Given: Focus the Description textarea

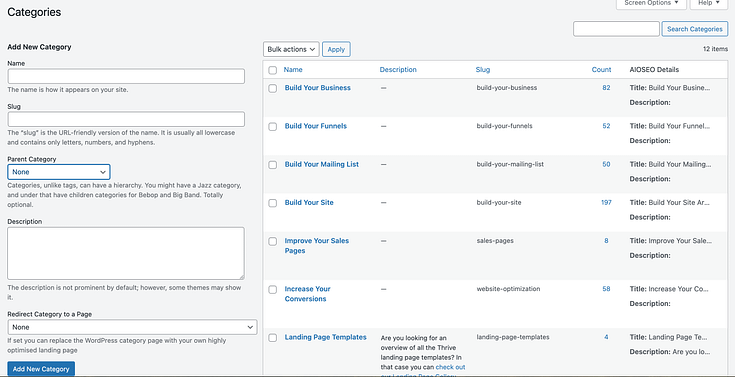Looking at the screenshot, I should click(x=126, y=254).
